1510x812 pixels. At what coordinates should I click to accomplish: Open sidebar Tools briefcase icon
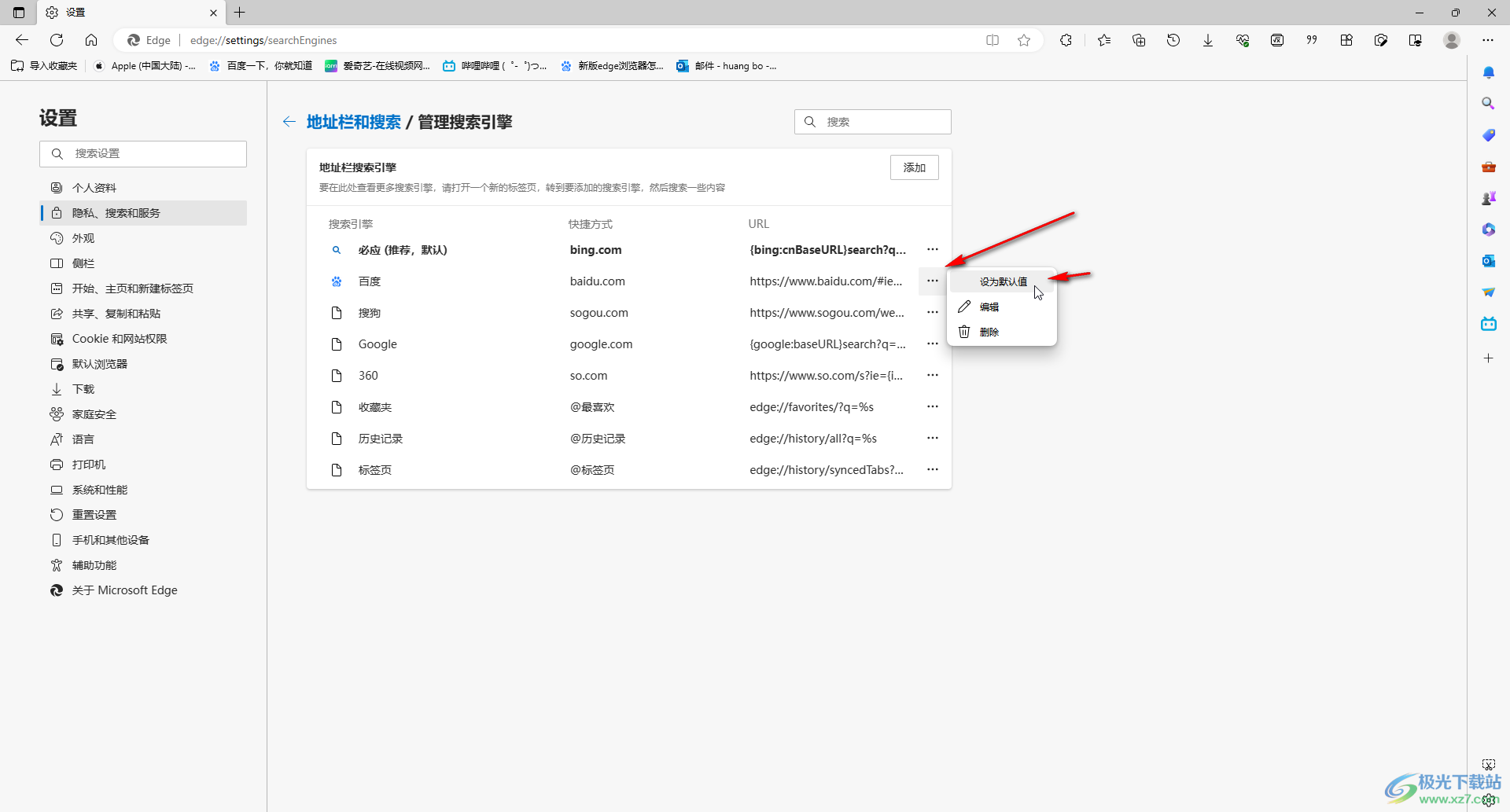click(1488, 167)
